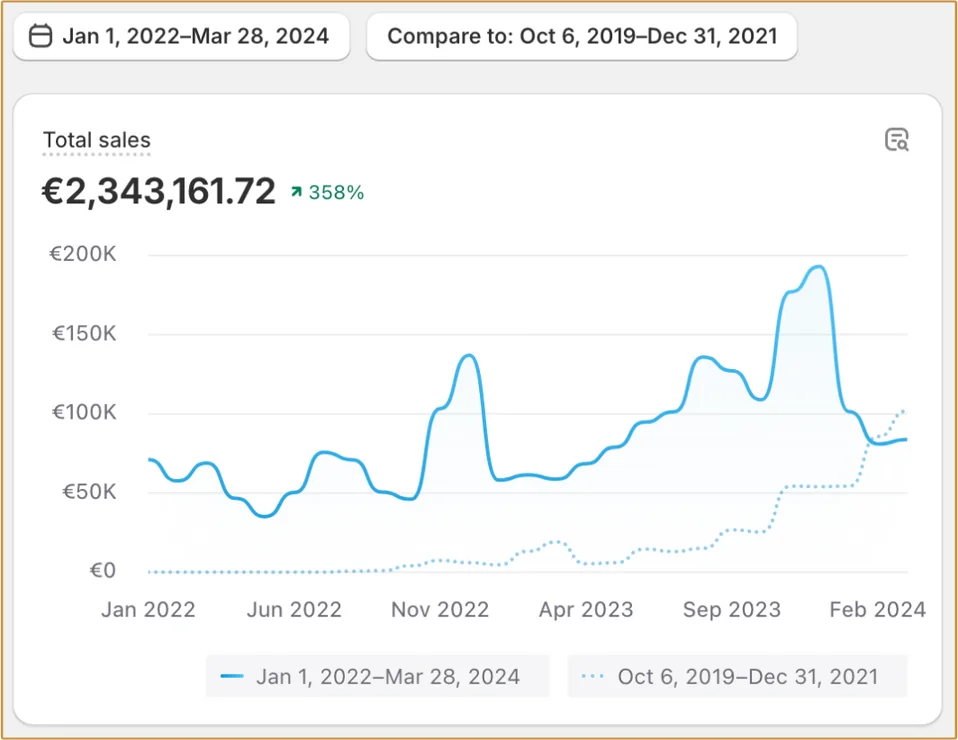The width and height of the screenshot is (958, 740).
Task: Click the Jun 2022 x-axis label
Action: pyautogui.click(x=294, y=610)
